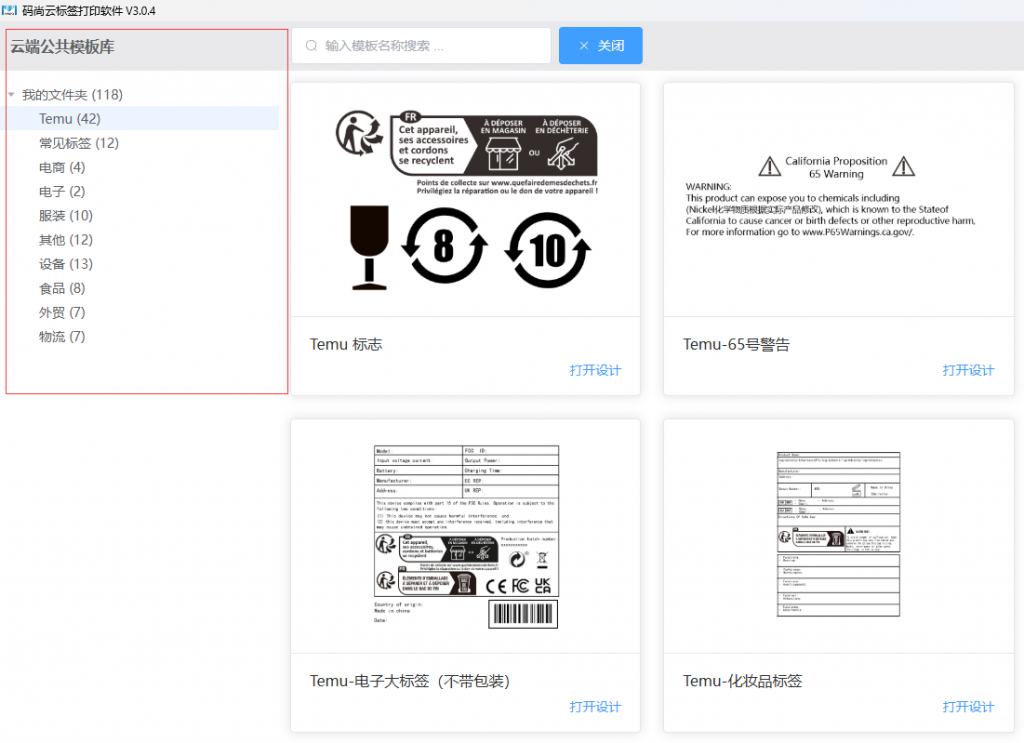
Task: Open the 其他 (12) category
Action: pos(66,240)
